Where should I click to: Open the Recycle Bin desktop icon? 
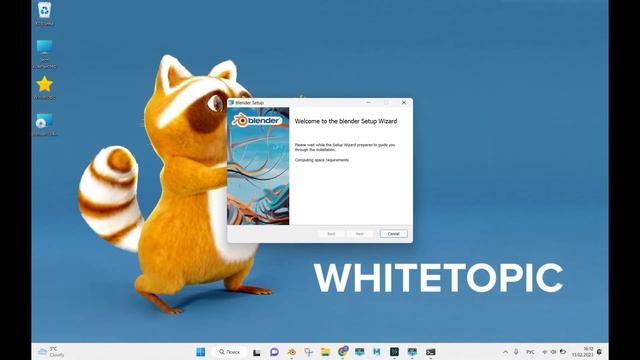tap(44, 14)
